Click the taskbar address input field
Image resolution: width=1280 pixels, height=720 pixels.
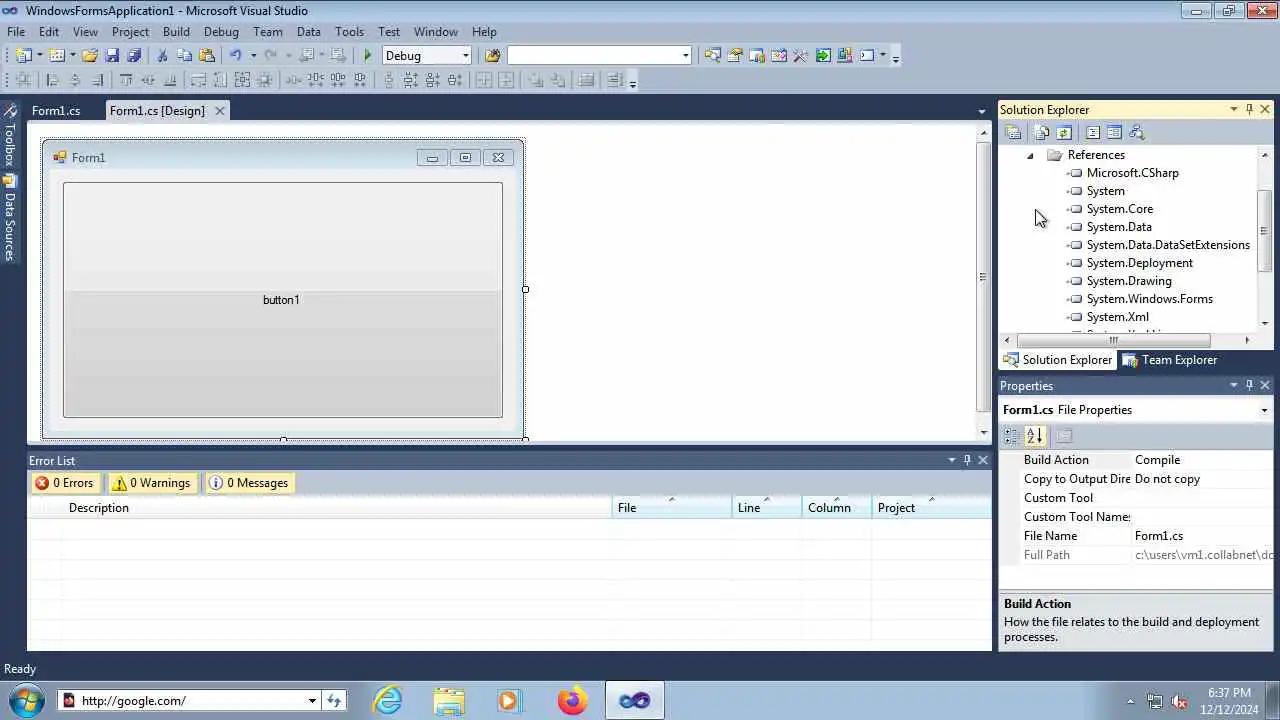[191, 700]
